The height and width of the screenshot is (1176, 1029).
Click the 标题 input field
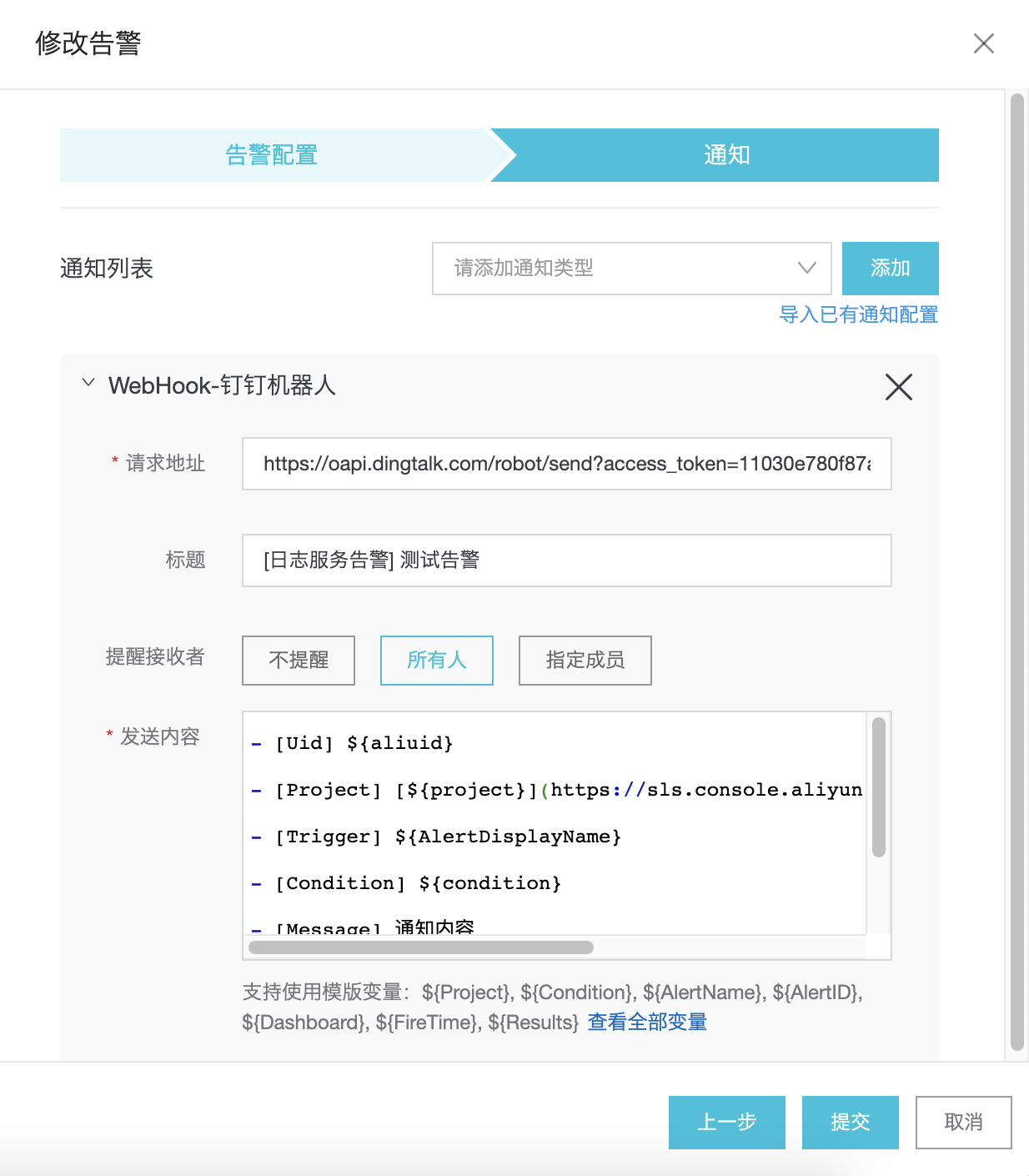[x=566, y=560]
